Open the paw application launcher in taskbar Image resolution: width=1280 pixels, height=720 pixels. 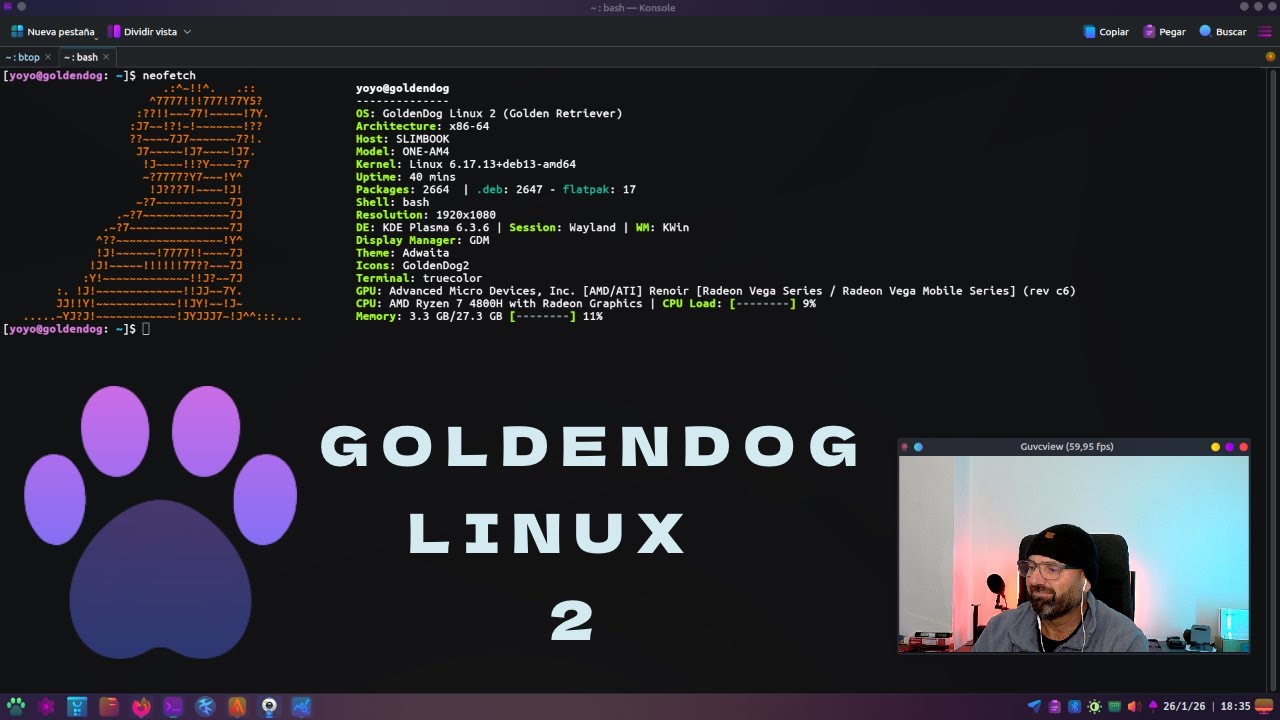pyautogui.click(x=16, y=706)
